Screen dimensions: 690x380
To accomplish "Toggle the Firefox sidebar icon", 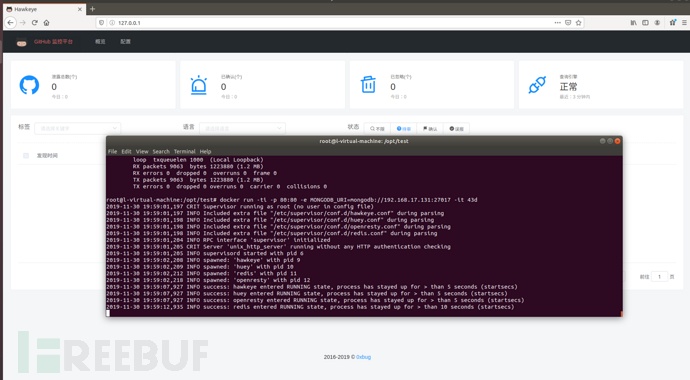I will (646, 22).
